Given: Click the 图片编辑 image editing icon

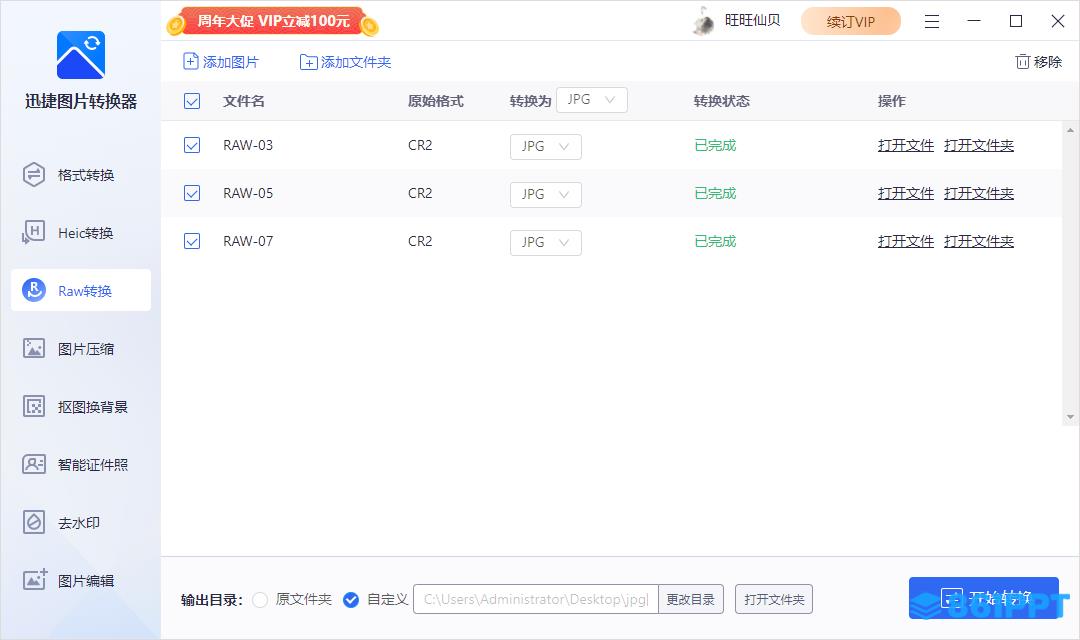Looking at the screenshot, I should tap(34, 581).
